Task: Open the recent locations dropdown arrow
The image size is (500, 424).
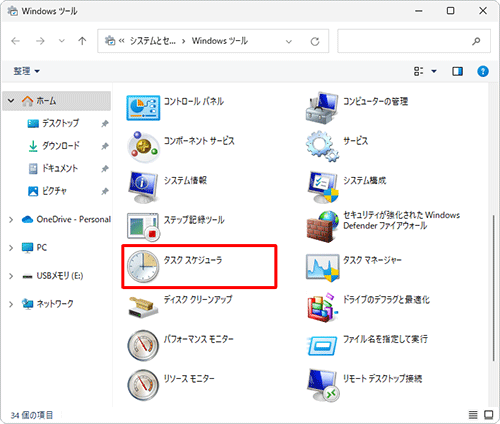Action: [x=62, y=41]
